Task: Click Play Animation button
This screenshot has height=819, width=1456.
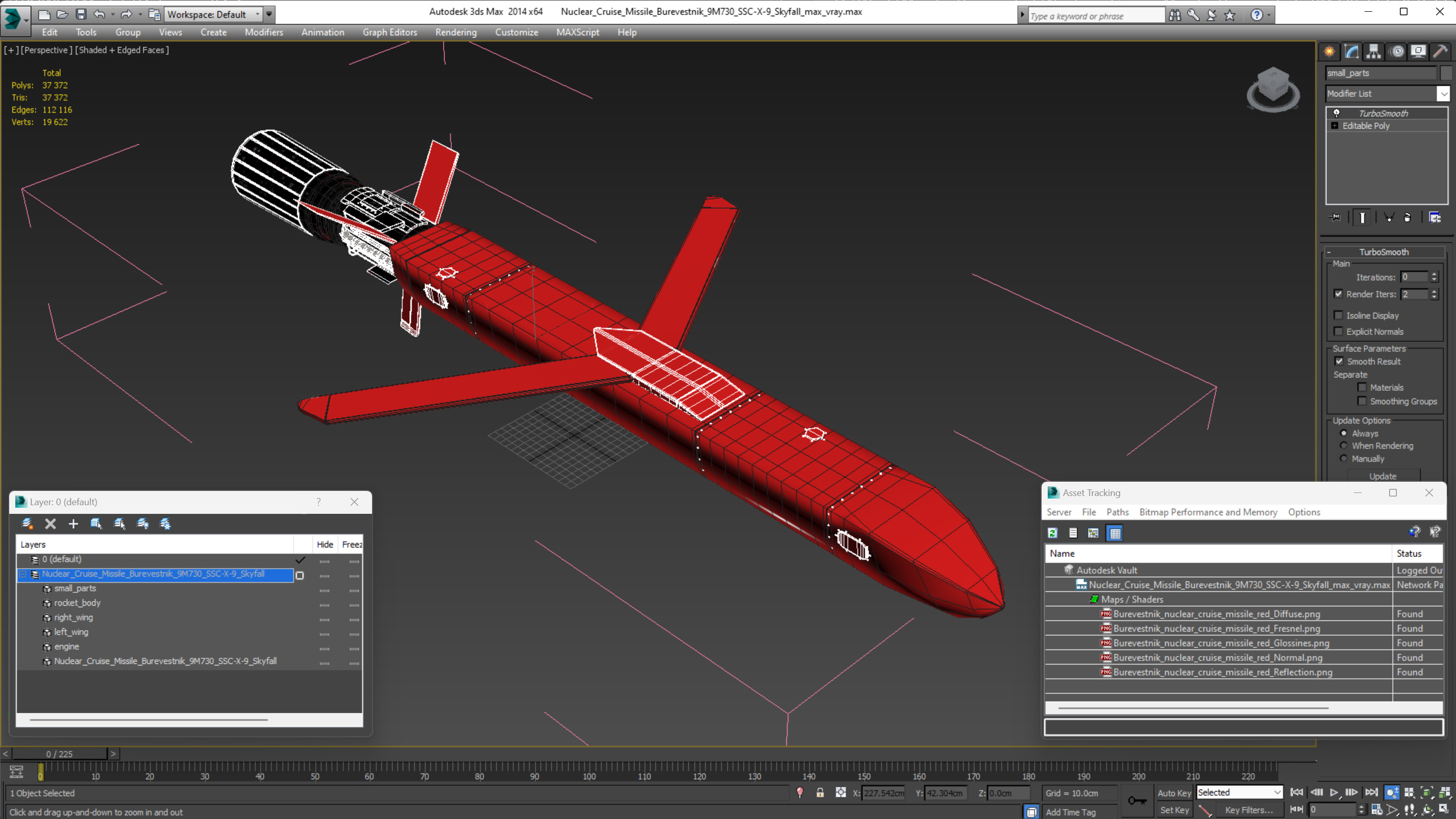Action: click(1334, 792)
